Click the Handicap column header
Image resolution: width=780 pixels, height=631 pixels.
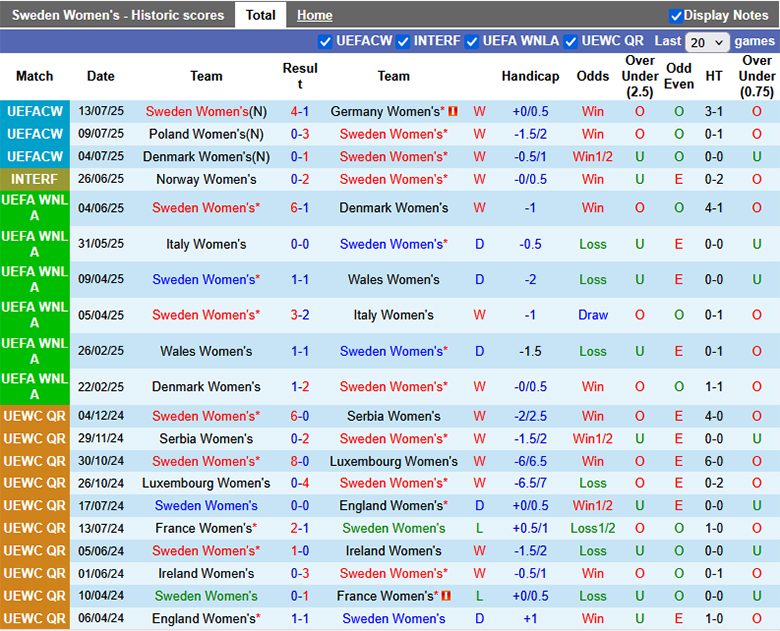(x=530, y=76)
